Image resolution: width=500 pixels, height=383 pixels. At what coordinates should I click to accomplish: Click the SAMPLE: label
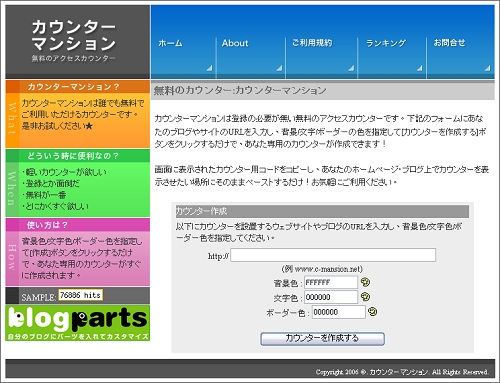[39, 297]
